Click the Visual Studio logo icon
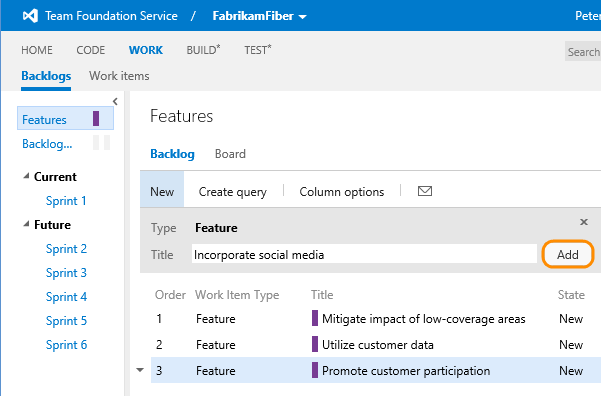The image size is (601, 396). tap(30, 16)
